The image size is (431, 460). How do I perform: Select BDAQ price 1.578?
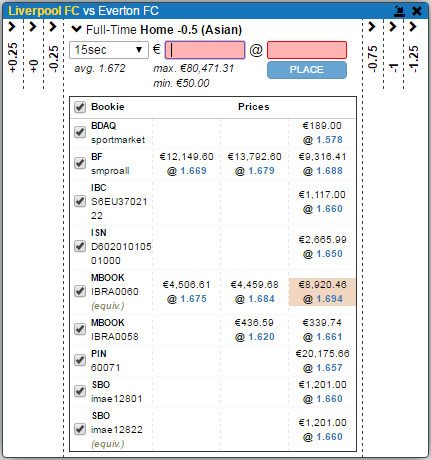point(329,140)
